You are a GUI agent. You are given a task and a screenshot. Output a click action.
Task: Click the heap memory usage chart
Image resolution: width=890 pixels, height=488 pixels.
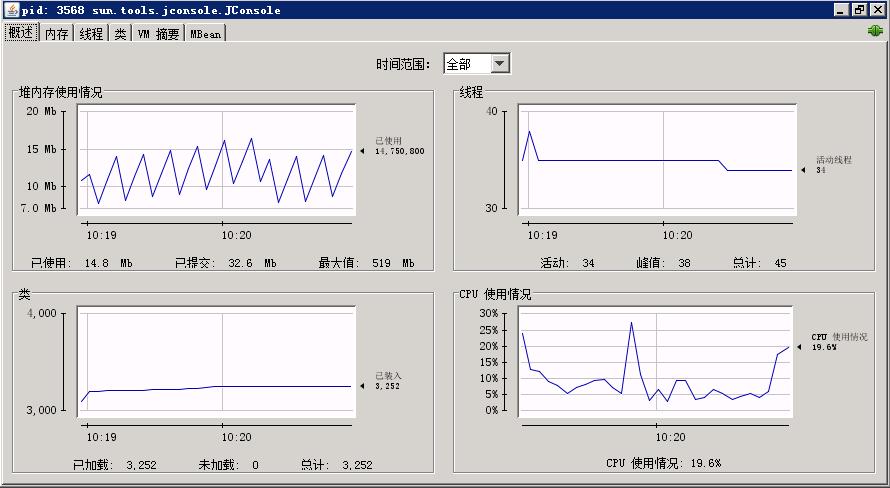click(216, 159)
